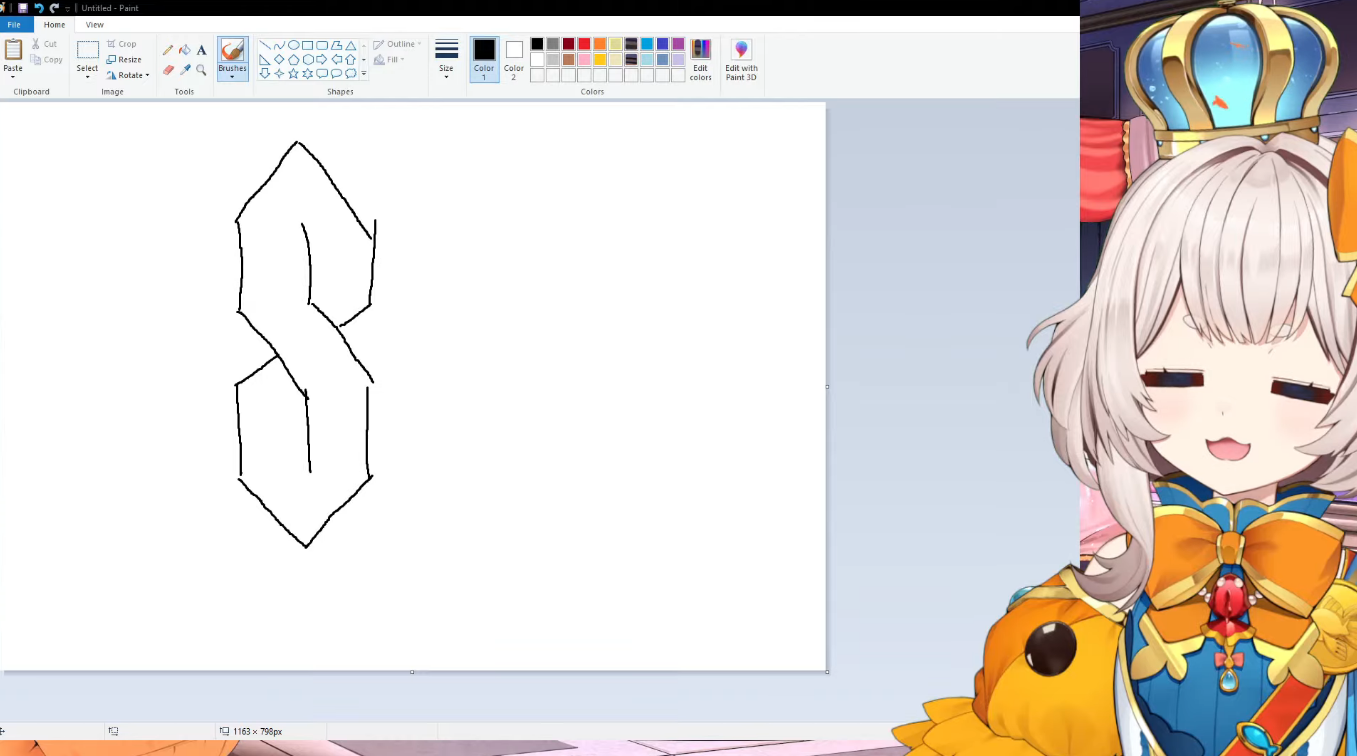Choose the Polygon shape
The image size is (1357, 756).
click(337, 46)
